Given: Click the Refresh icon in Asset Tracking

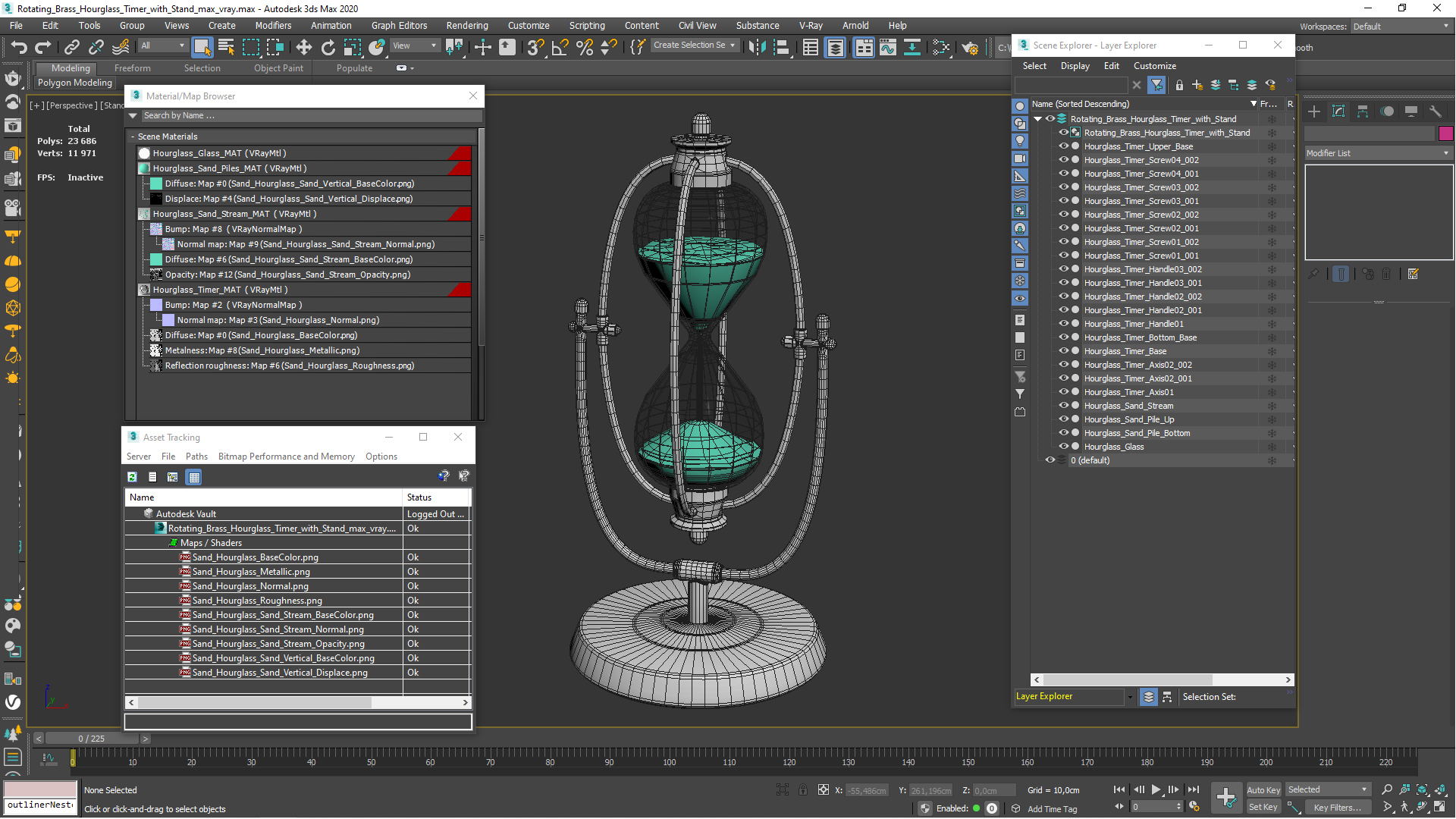Looking at the screenshot, I should coord(132,477).
